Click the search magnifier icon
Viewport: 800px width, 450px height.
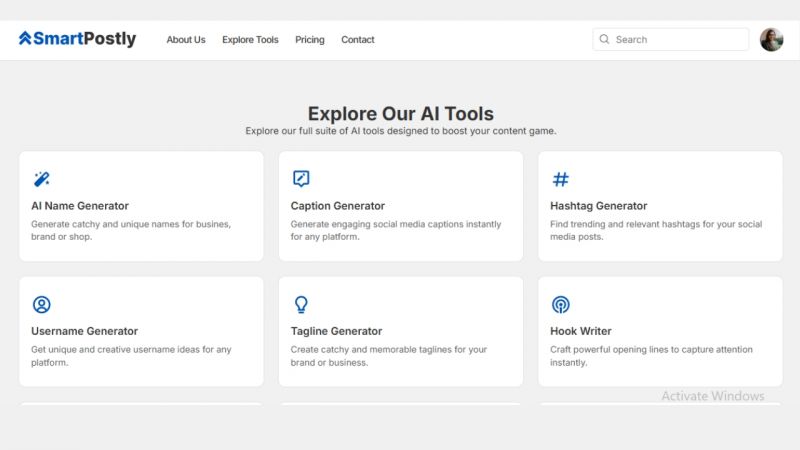point(604,39)
